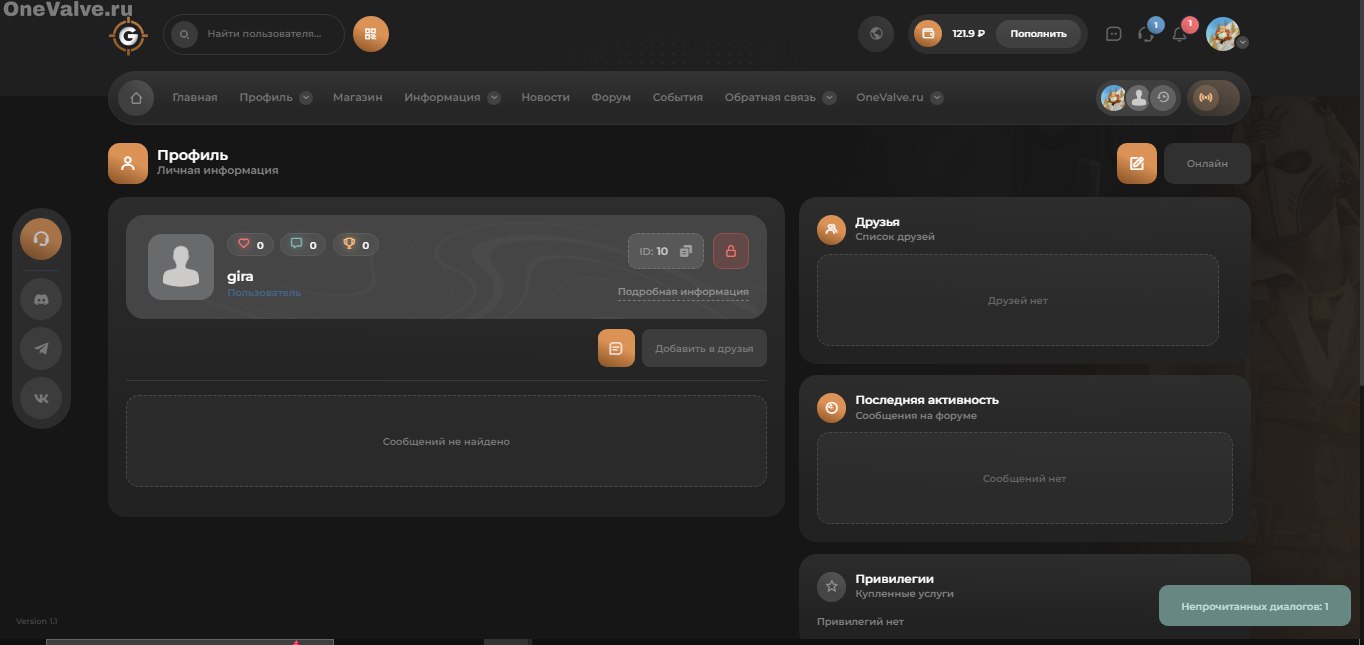Click the orange wallet balance icon
Image resolution: width=1364 pixels, height=645 pixels.
pos(928,34)
